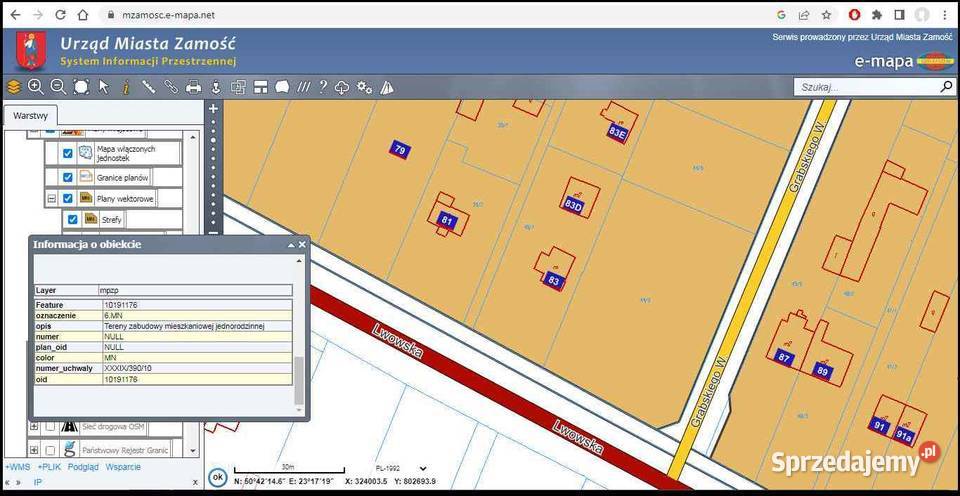The width and height of the screenshot is (960, 496).
Task: Choose the ruler measurement tool
Action: pyautogui.click(x=148, y=87)
